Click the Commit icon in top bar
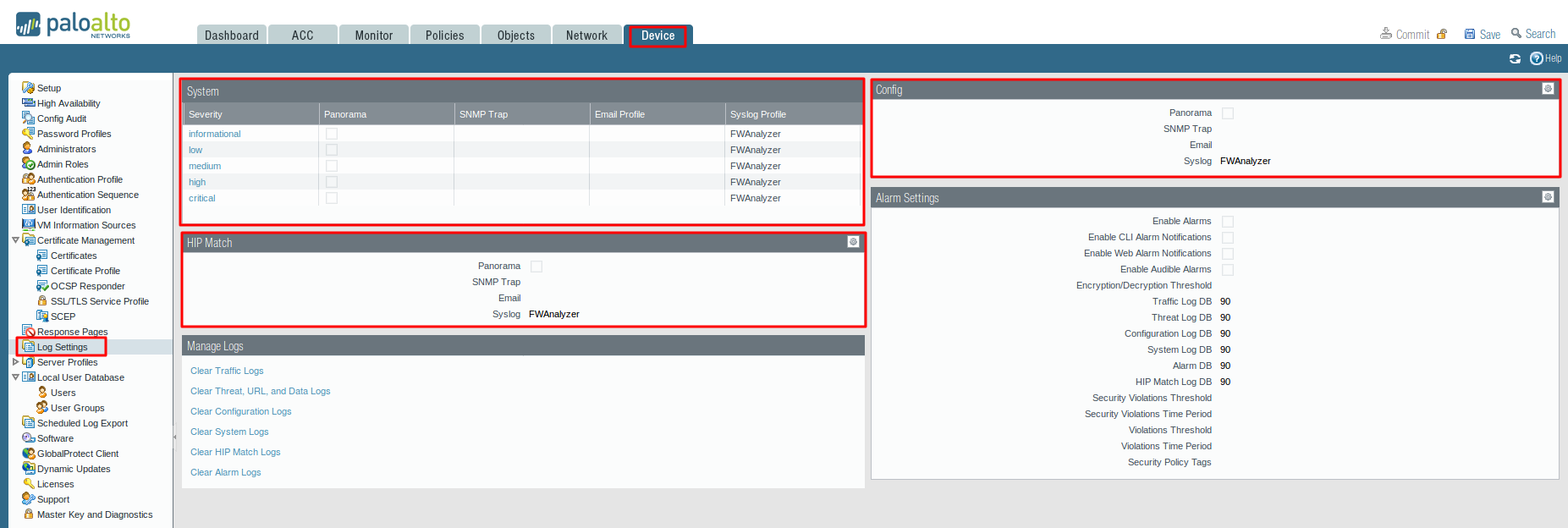Screen dimensions: 1568x528 point(1386,34)
